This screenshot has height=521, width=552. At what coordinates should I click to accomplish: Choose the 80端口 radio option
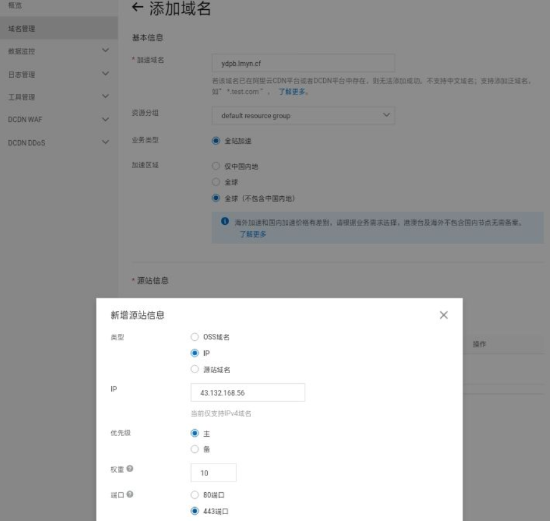[x=194, y=495]
